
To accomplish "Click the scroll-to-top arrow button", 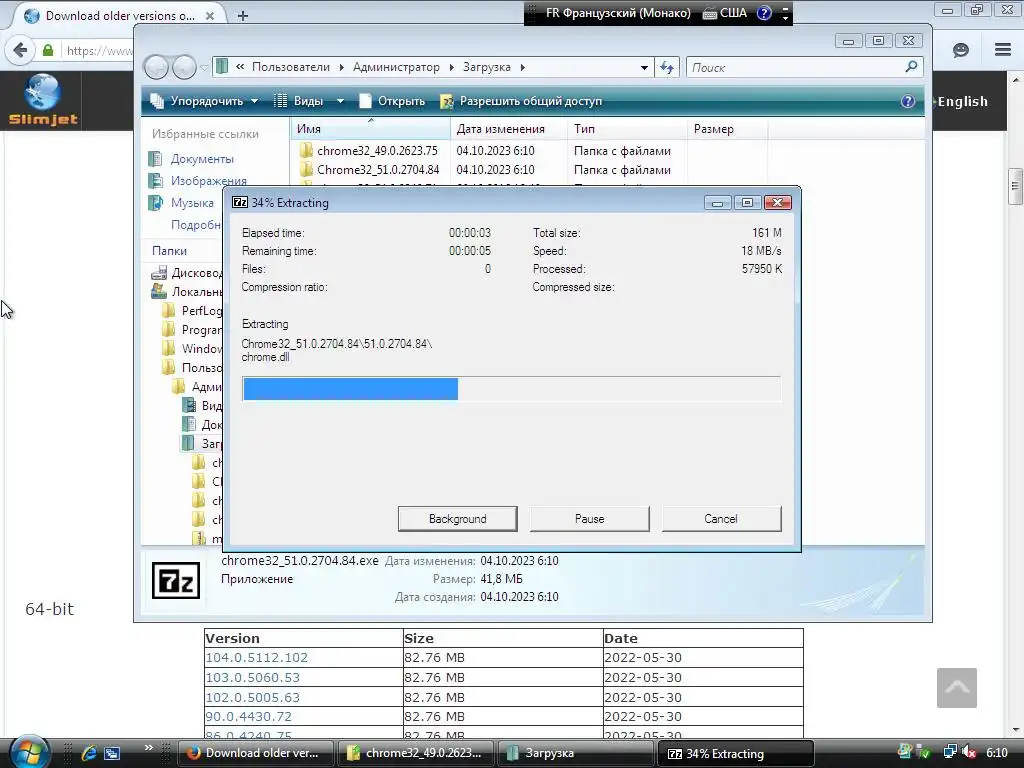I will click(x=957, y=688).
